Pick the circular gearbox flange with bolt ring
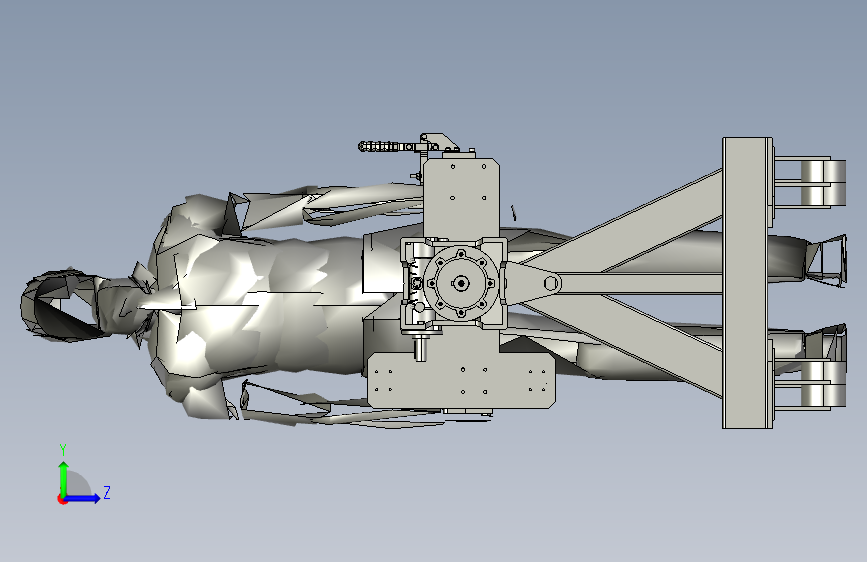 (461, 284)
